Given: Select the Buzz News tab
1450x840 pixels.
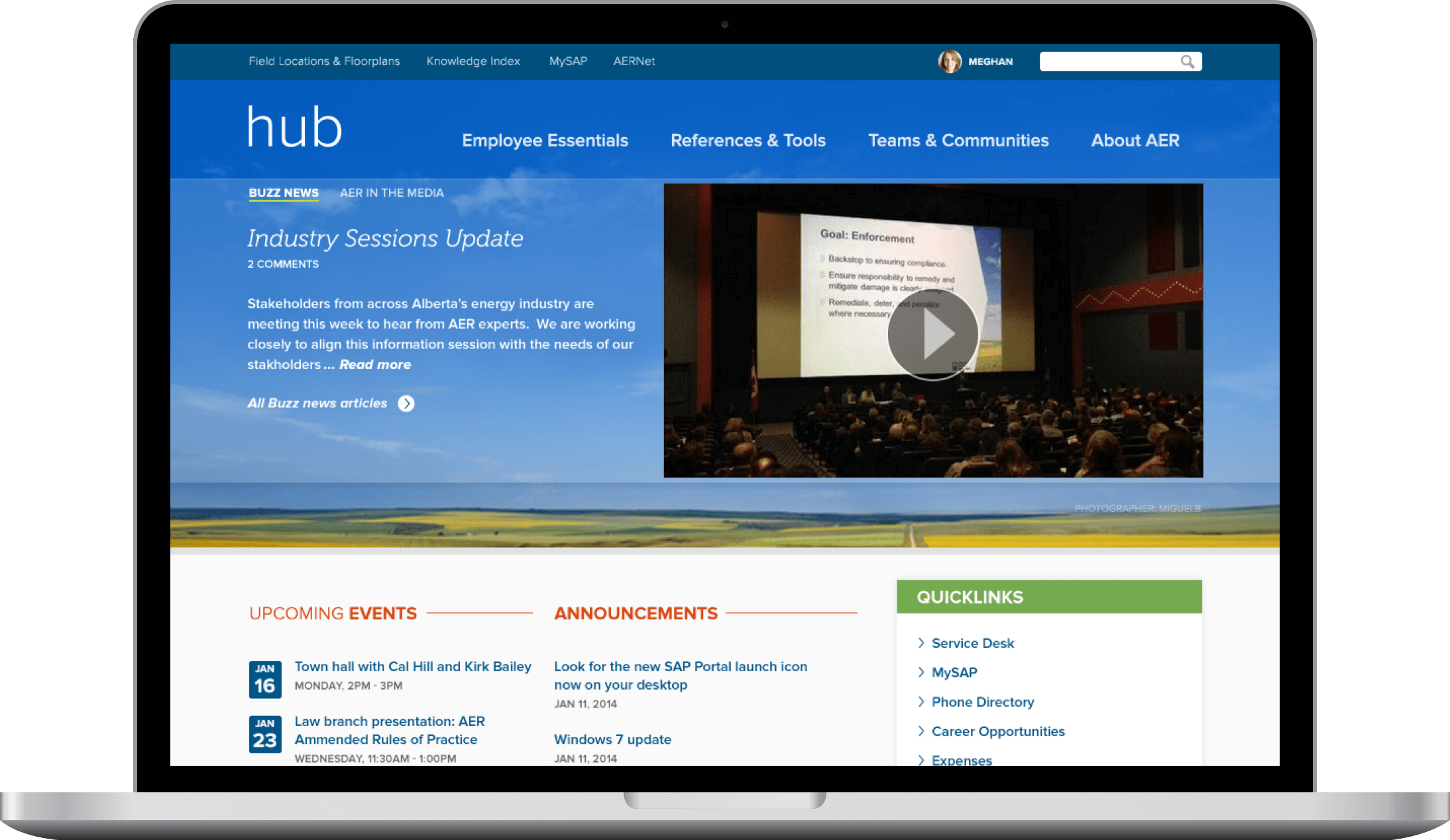Looking at the screenshot, I should 284,193.
